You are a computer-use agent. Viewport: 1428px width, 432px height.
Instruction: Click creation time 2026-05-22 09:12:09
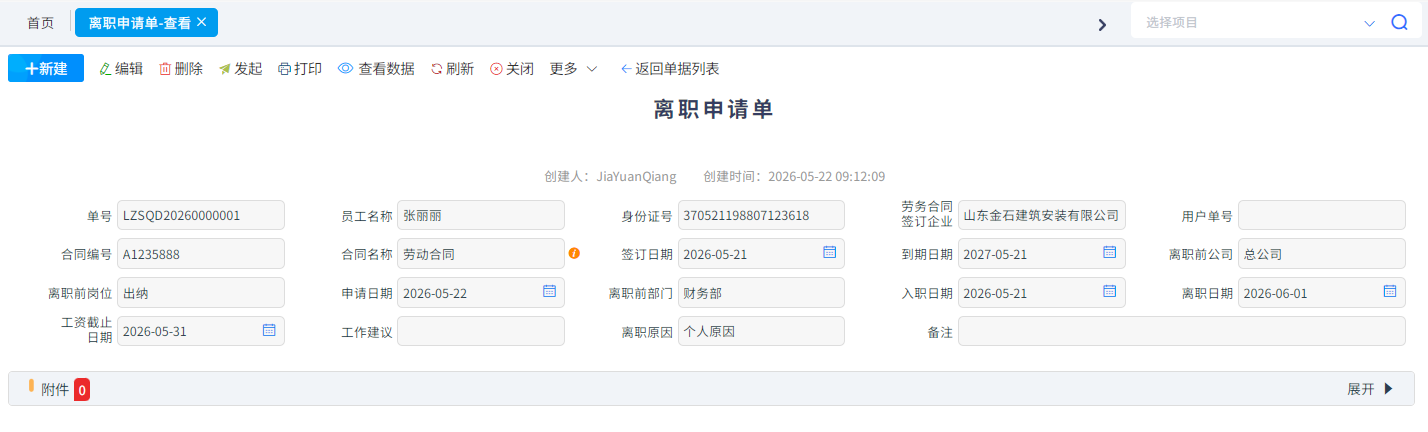[826, 177]
